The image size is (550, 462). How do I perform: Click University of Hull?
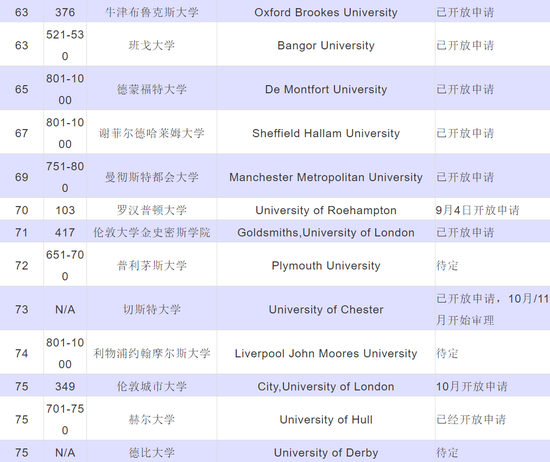(x=326, y=420)
